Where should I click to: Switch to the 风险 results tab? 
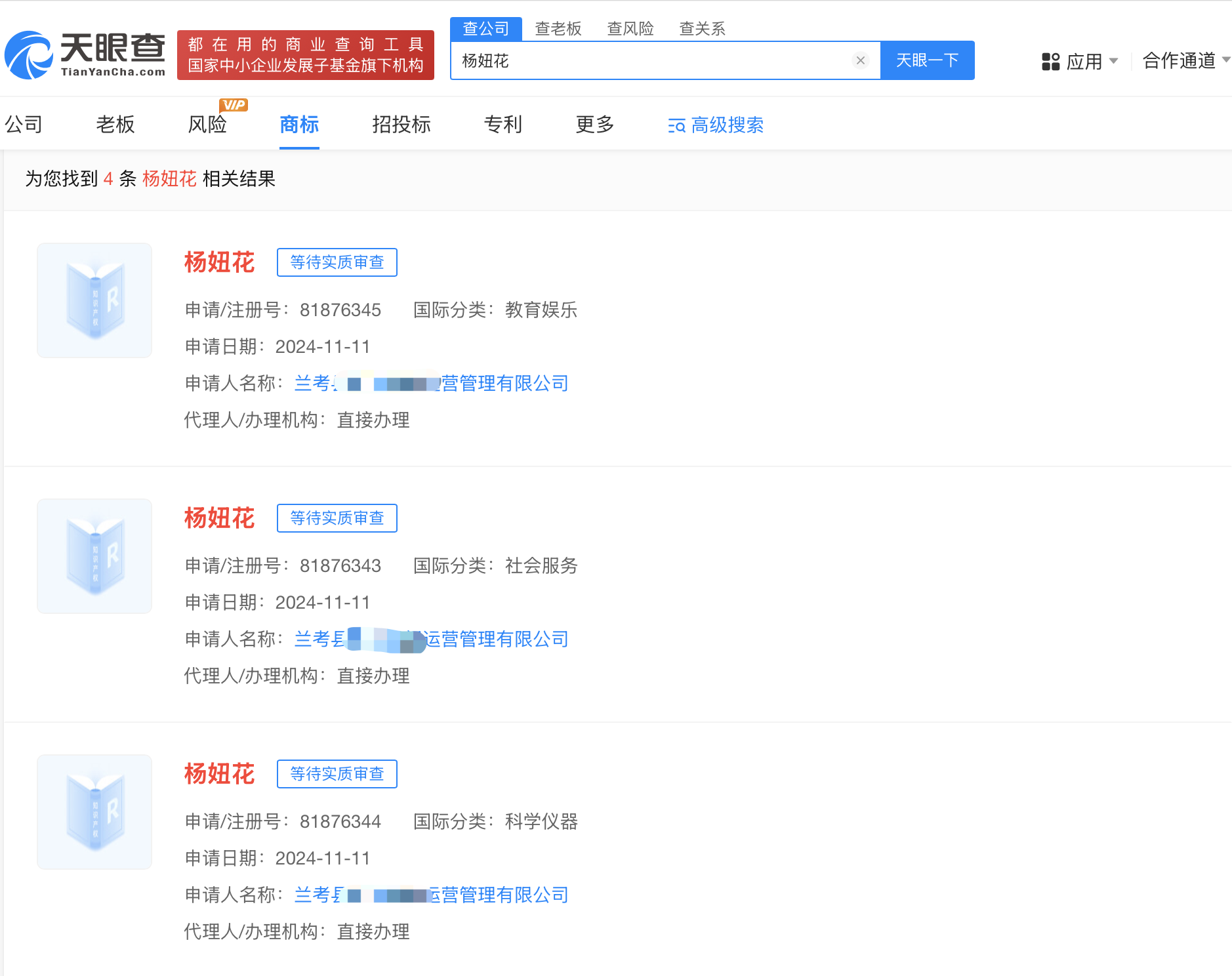tap(207, 124)
